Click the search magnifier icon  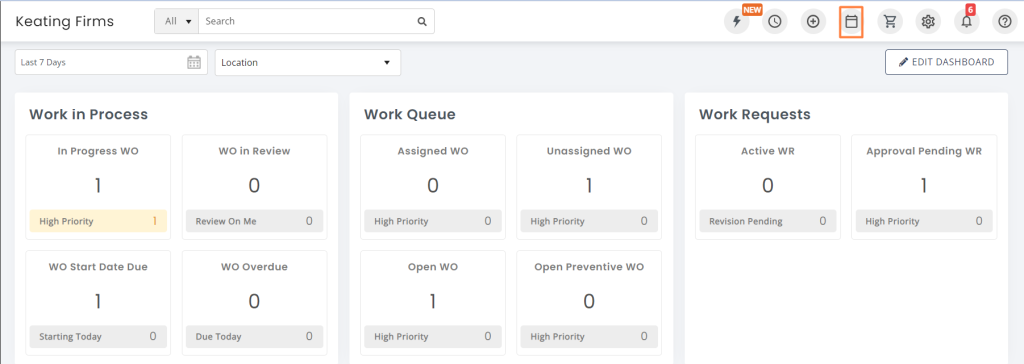[422, 22]
